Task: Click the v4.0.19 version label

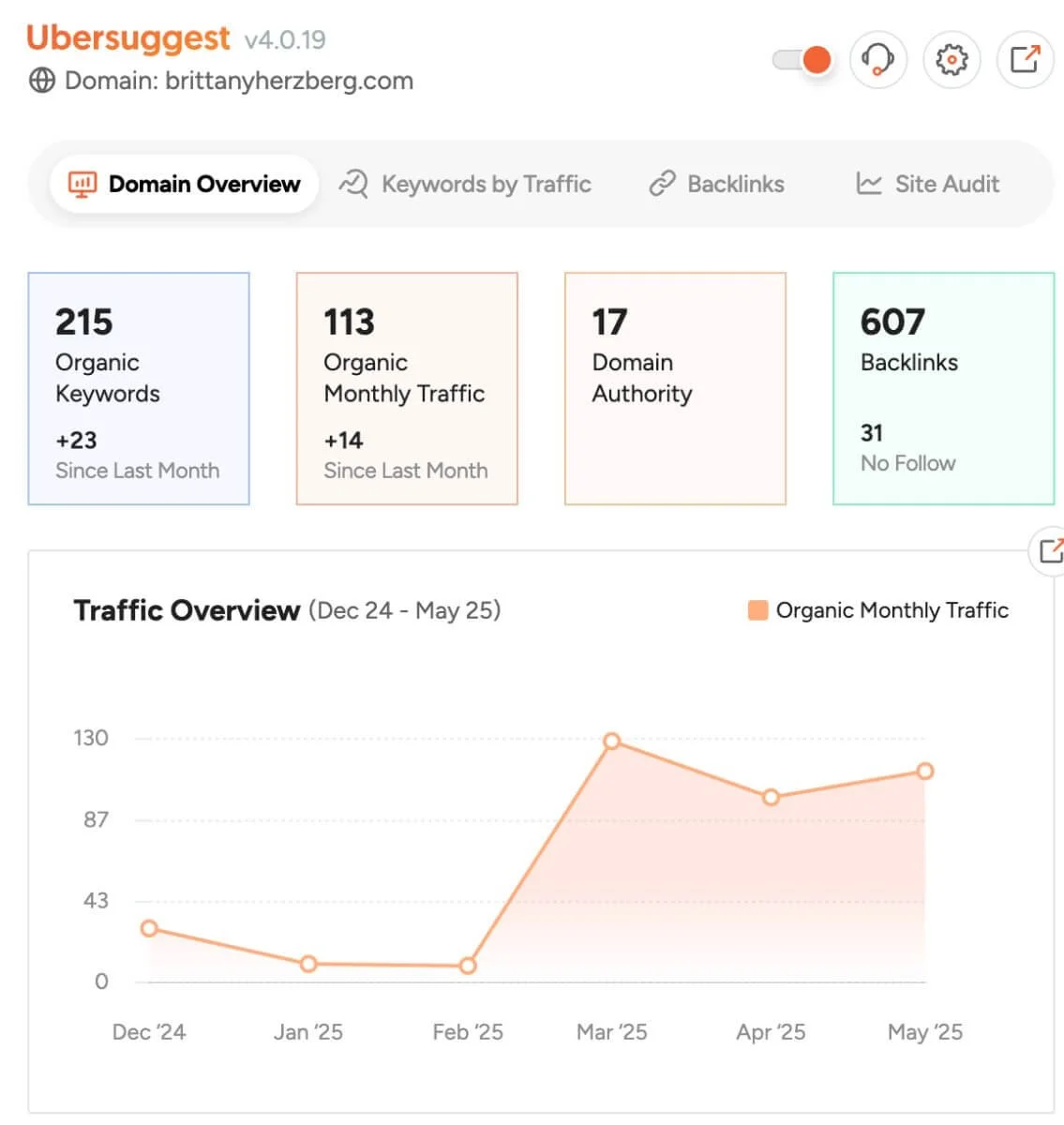Action: coord(285,40)
